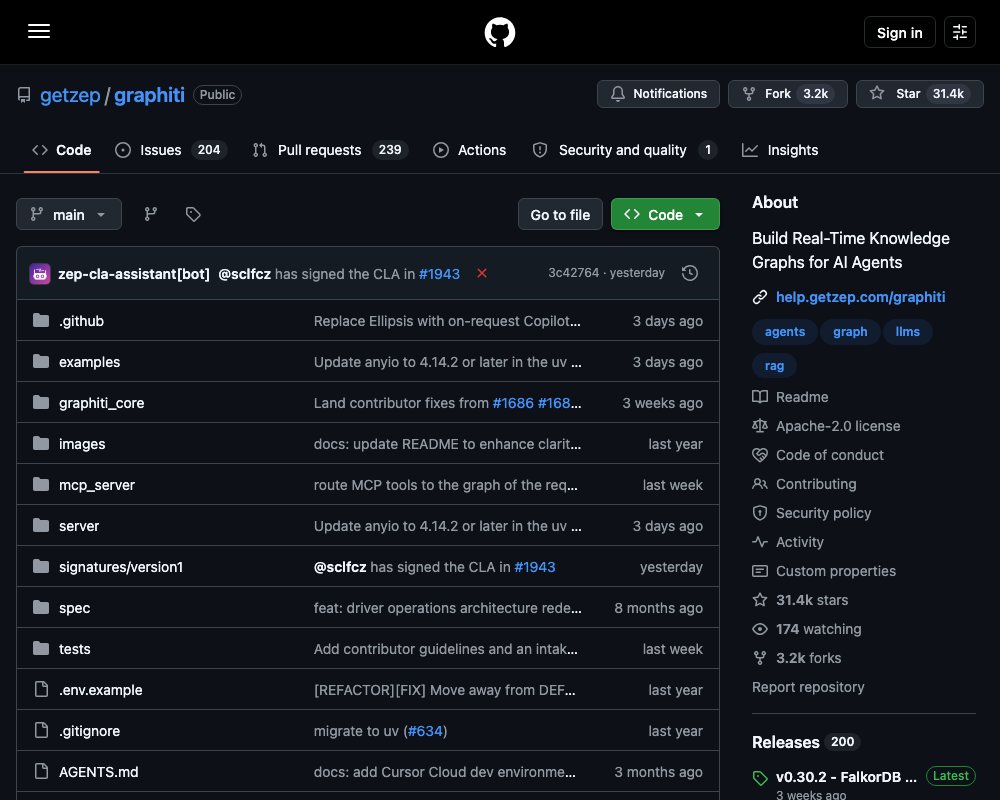Image resolution: width=1000 pixels, height=800 pixels.
Task: Open 'Replace Ellipsis with on-request Copilot' commit
Action: pyautogui.click(x=447, y=321)
